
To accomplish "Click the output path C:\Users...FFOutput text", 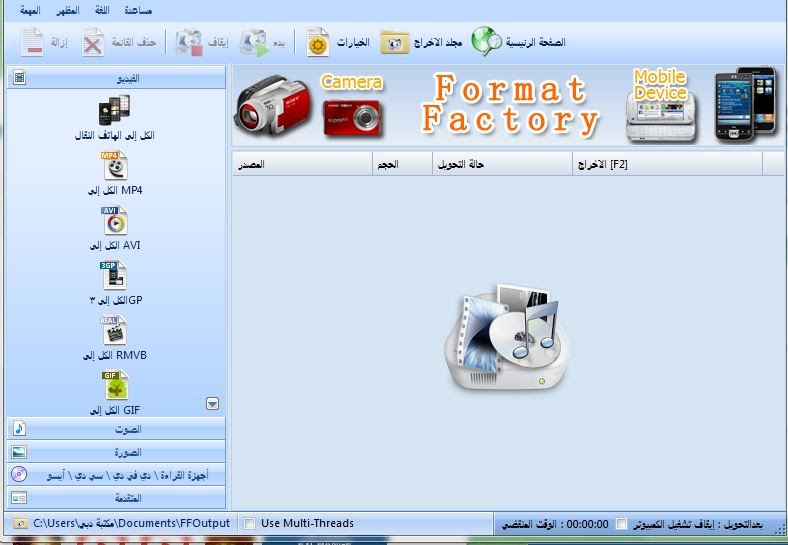I will (132, 523).
